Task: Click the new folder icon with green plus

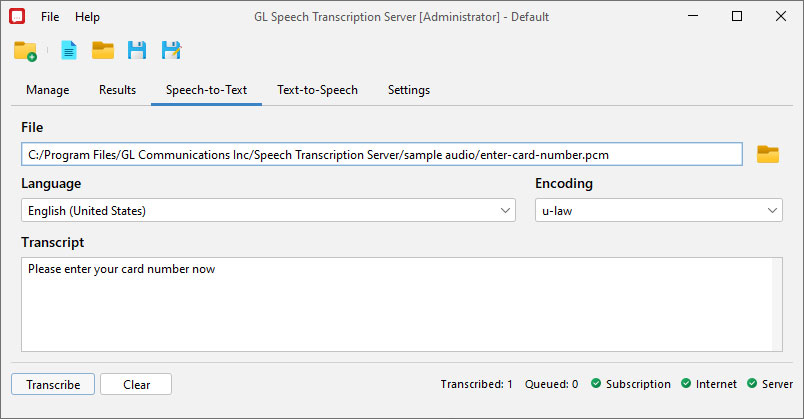Action: (x=25, y=51)
